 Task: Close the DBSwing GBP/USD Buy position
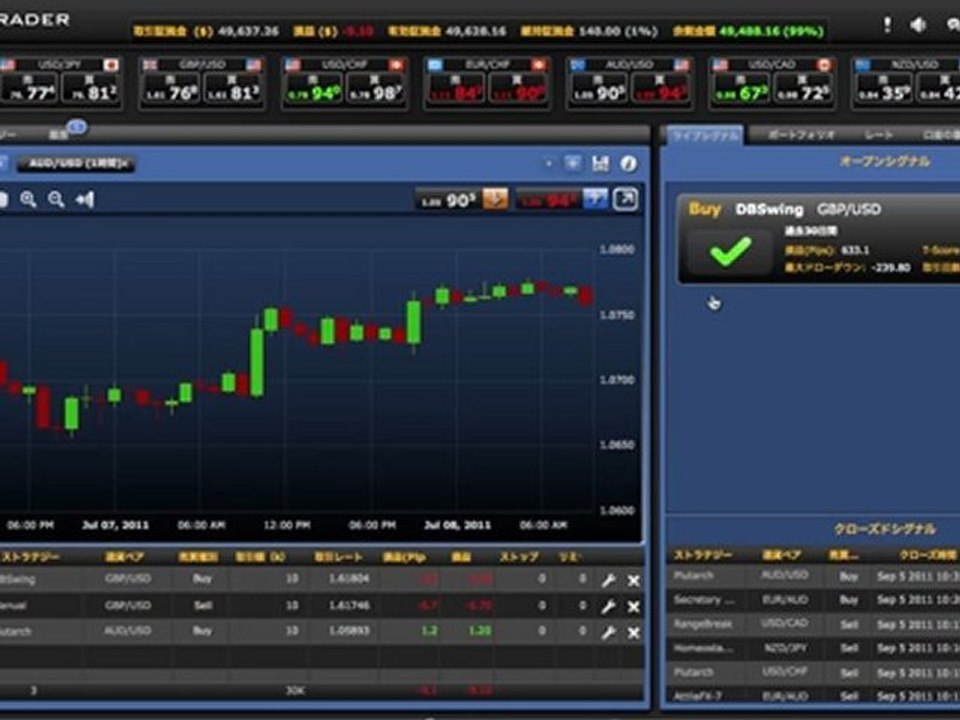coord(634,580)
